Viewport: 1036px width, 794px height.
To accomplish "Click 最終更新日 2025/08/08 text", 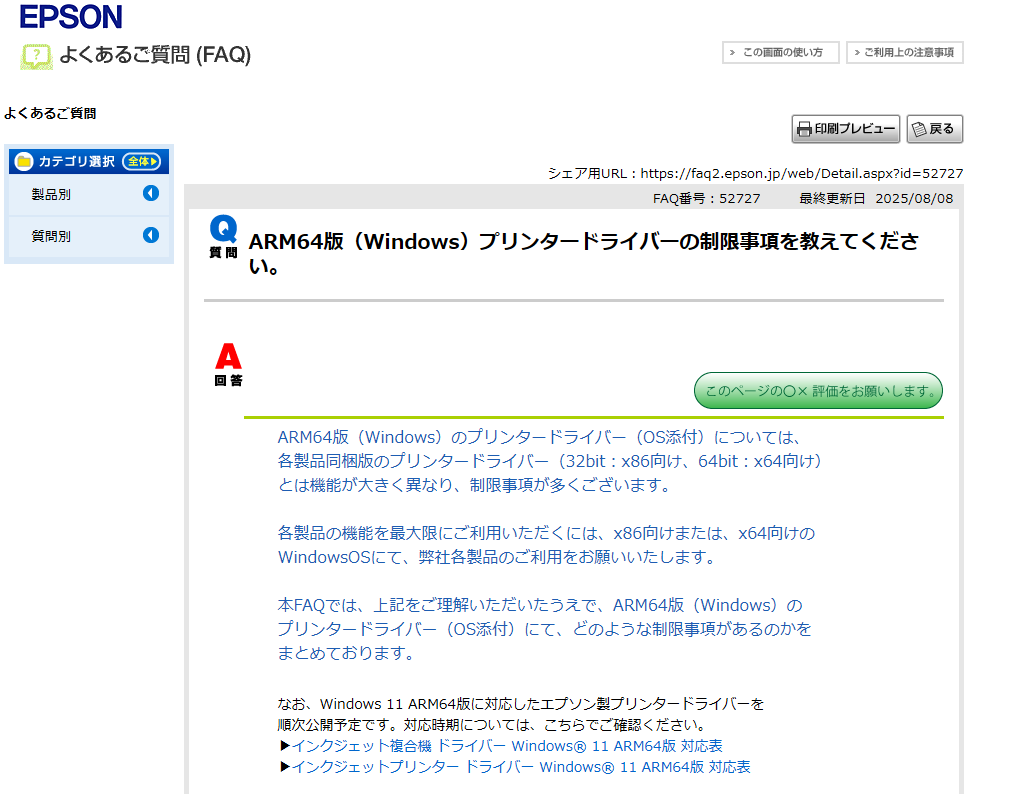I will coord(876,198).
